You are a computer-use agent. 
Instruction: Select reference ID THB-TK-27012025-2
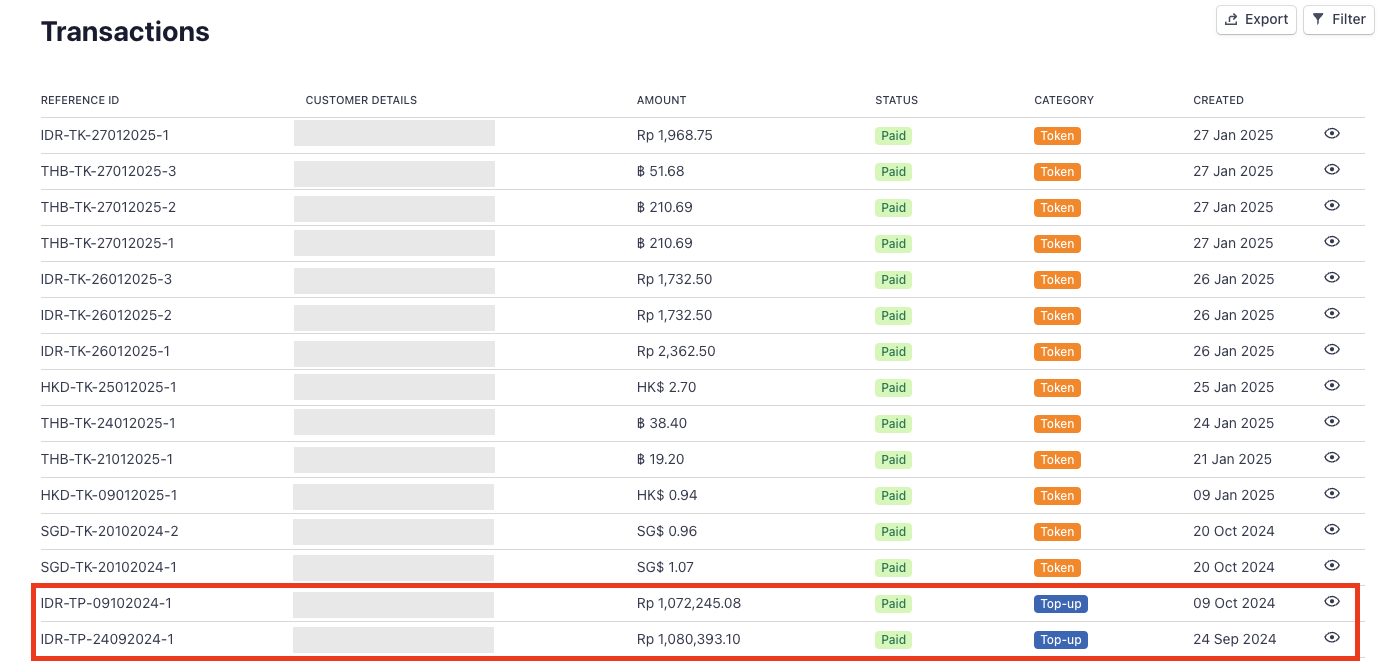[108, 207]
